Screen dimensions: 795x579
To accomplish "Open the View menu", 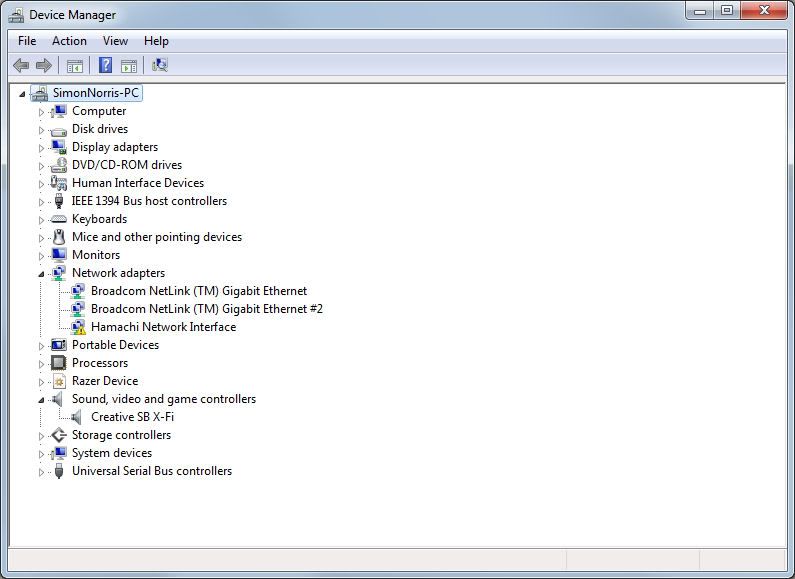I will [115, 41].
